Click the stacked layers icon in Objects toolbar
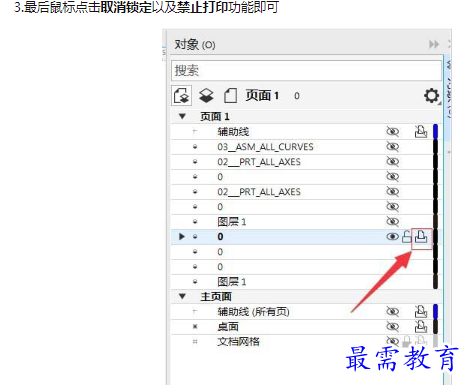 click(206, 96)
